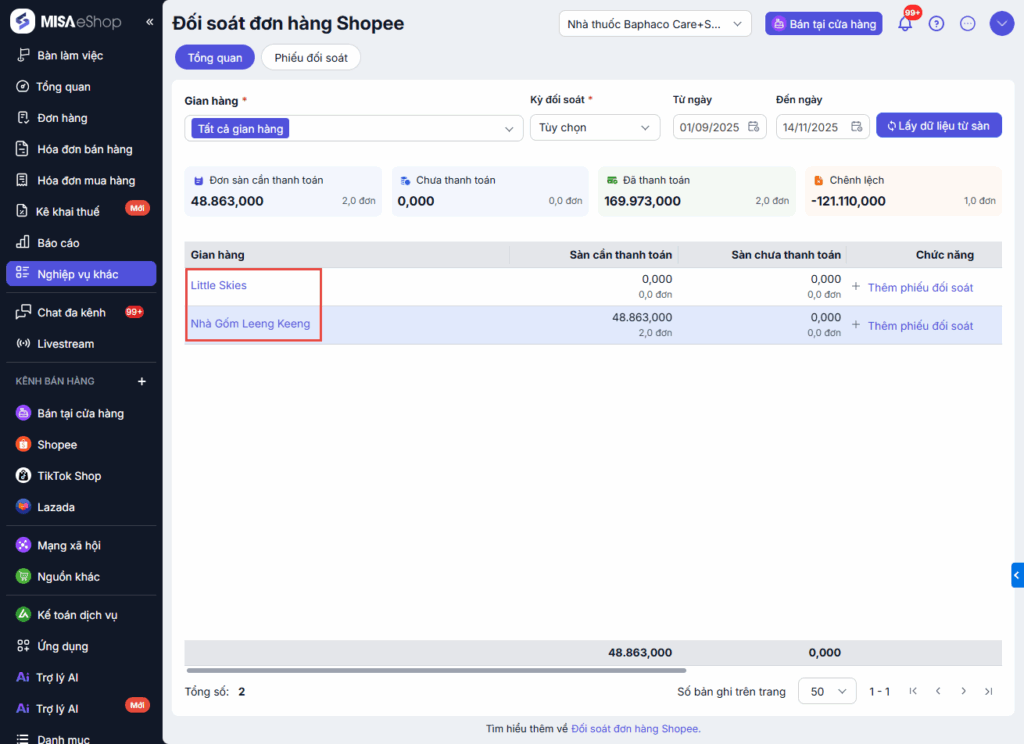This screenshot has width=1024, height=744.
Task: Open the Đến ngày calendar picker icon
Action: (857, 127)
